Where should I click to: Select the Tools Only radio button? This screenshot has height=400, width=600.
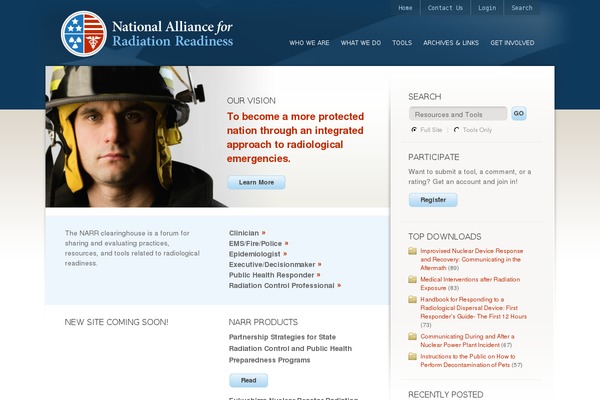(x=456, y=130)
